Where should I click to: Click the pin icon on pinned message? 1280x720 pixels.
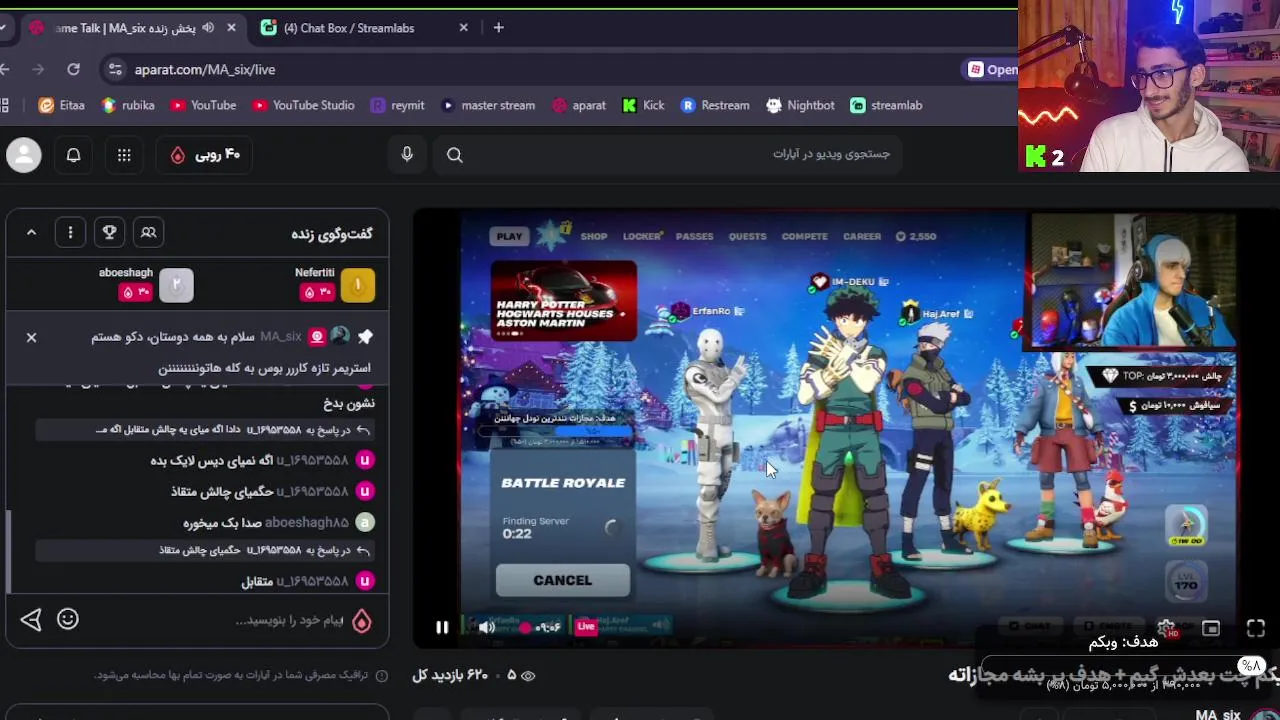click(x=365, y=337)
